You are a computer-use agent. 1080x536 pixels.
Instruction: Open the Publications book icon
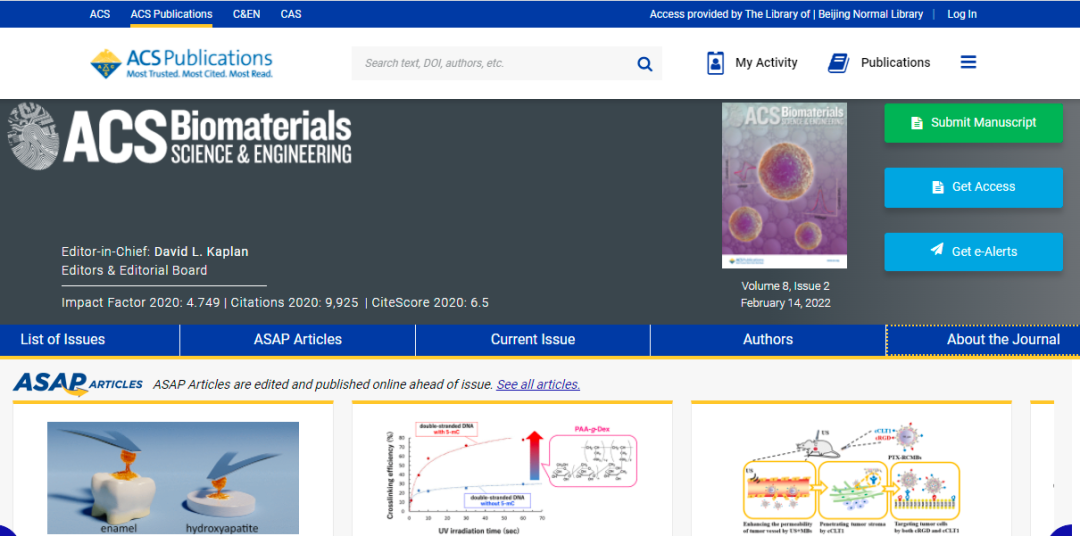[x=838, y=63]
